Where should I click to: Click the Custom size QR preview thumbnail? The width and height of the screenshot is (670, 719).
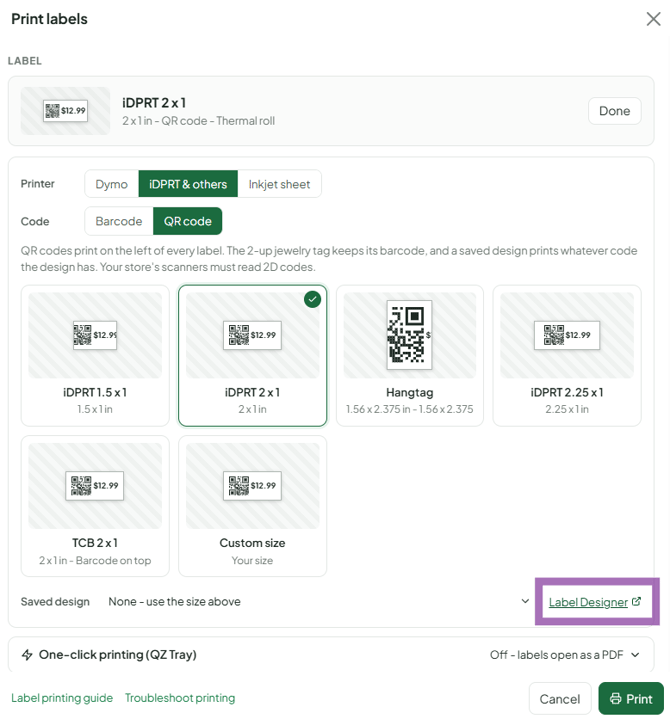coord(252,486)
